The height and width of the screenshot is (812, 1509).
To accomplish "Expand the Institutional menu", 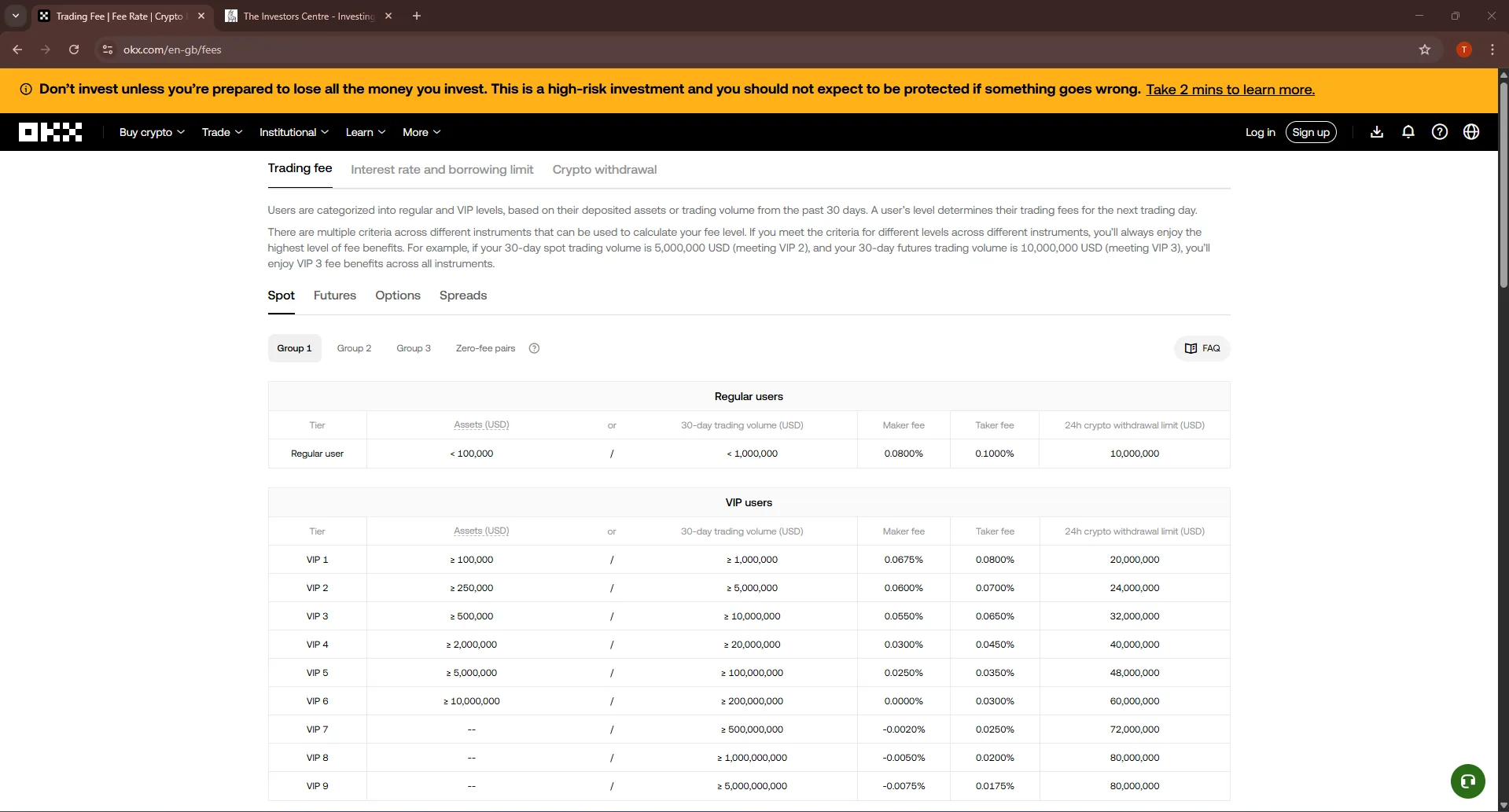I will tap(294, 132).
